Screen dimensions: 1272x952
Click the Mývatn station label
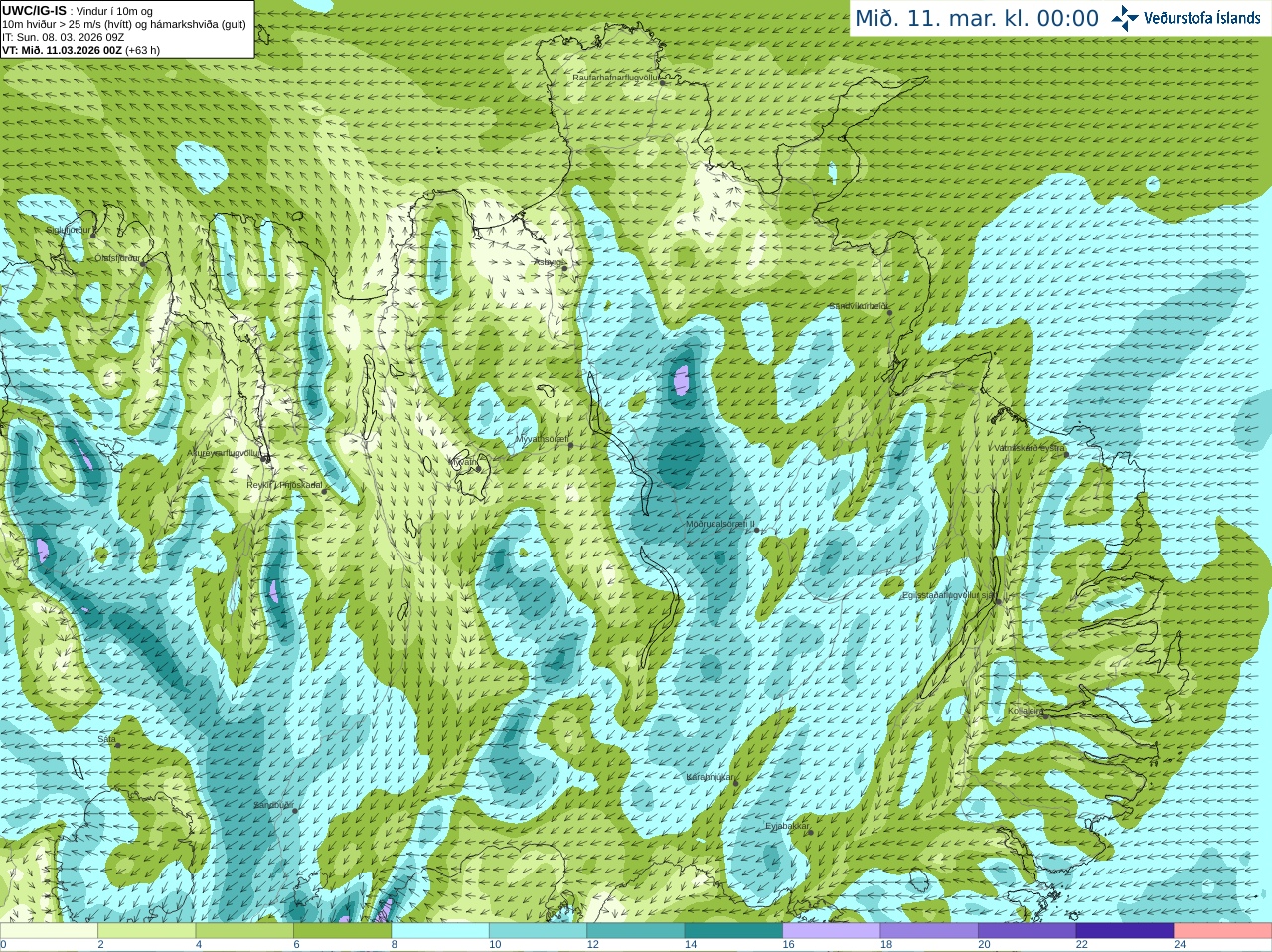463,462
